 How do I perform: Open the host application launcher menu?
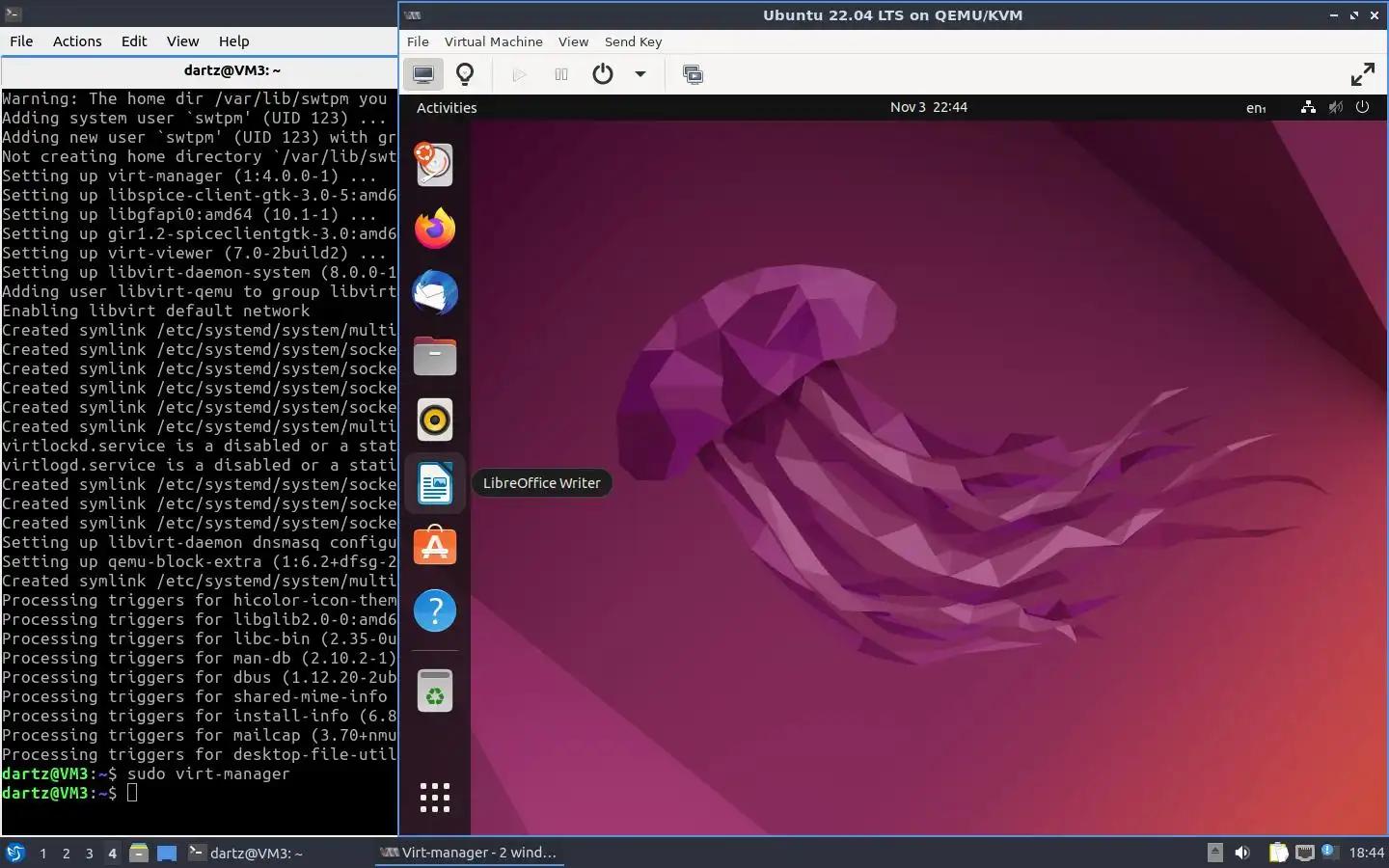14,853
